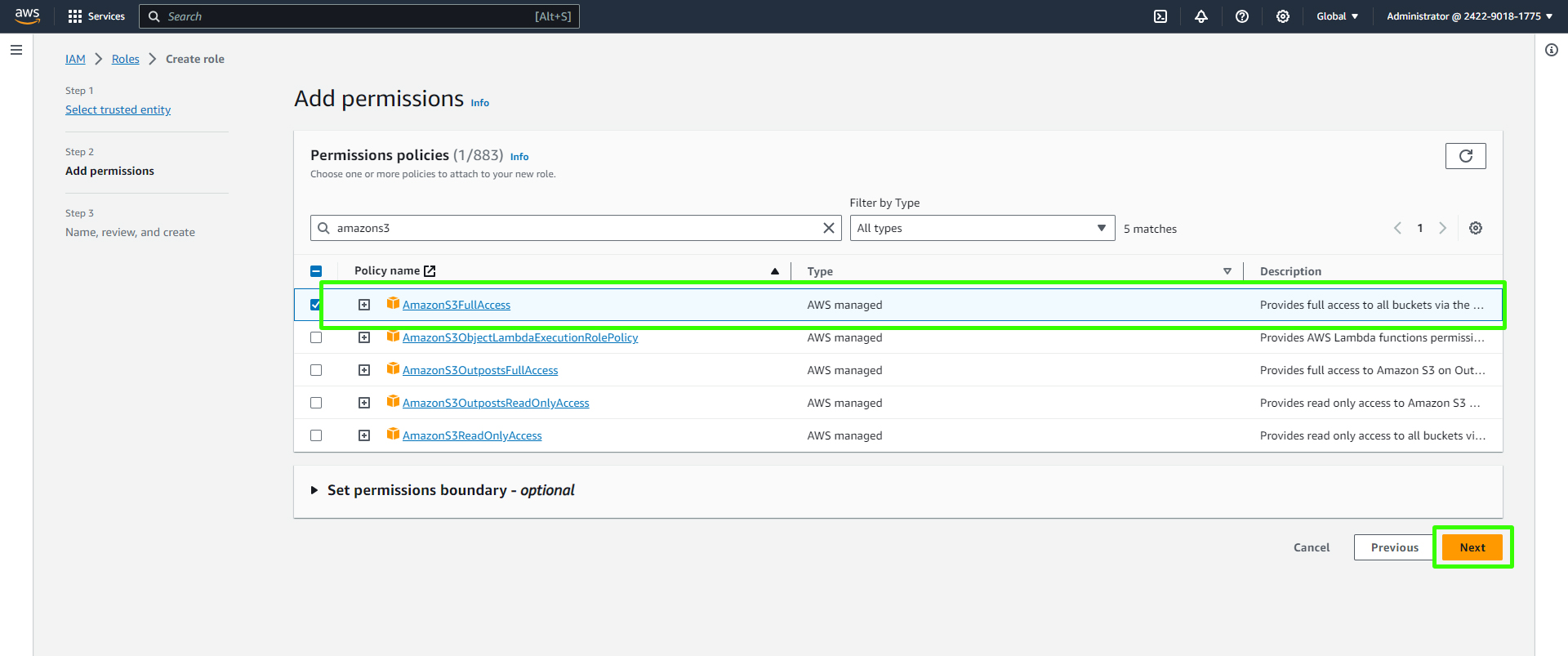Focus the policy search field containing amazons3
This screenshot has height=656, width=1568.
point(576,228)
